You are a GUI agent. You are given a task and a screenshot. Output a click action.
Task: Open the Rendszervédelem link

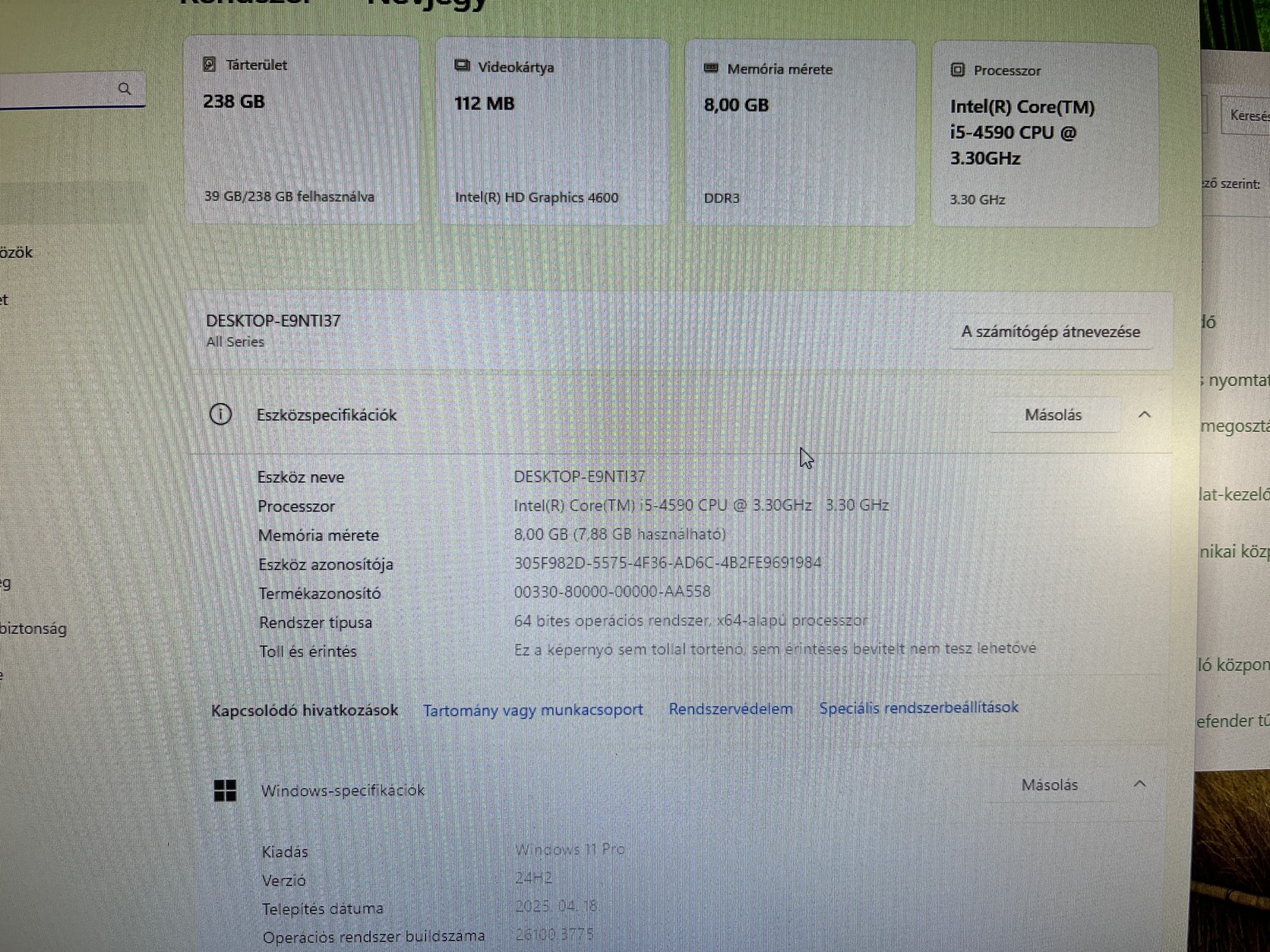(x=731, y=708)
